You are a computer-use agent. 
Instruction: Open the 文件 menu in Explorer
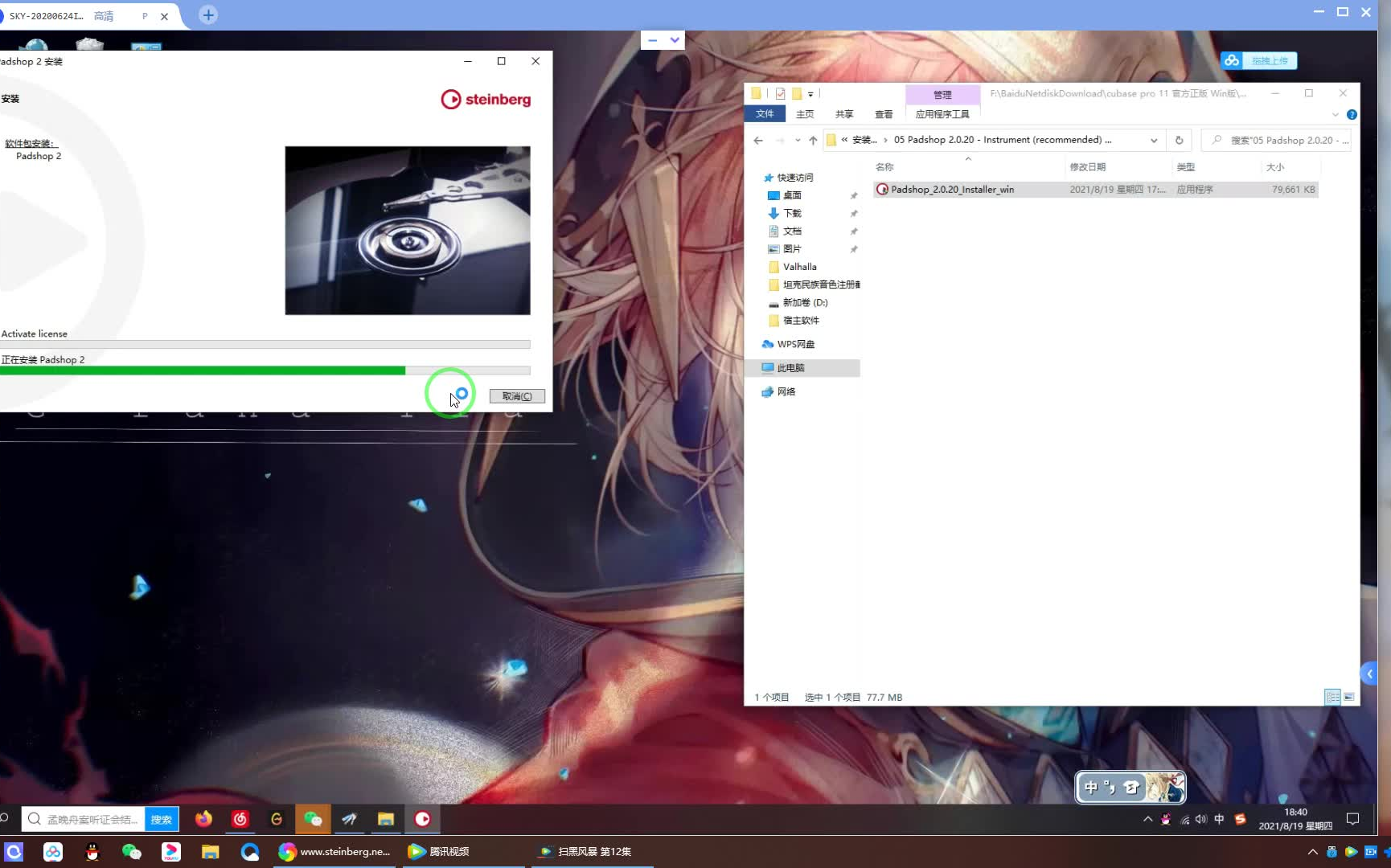tap(765, 114)
